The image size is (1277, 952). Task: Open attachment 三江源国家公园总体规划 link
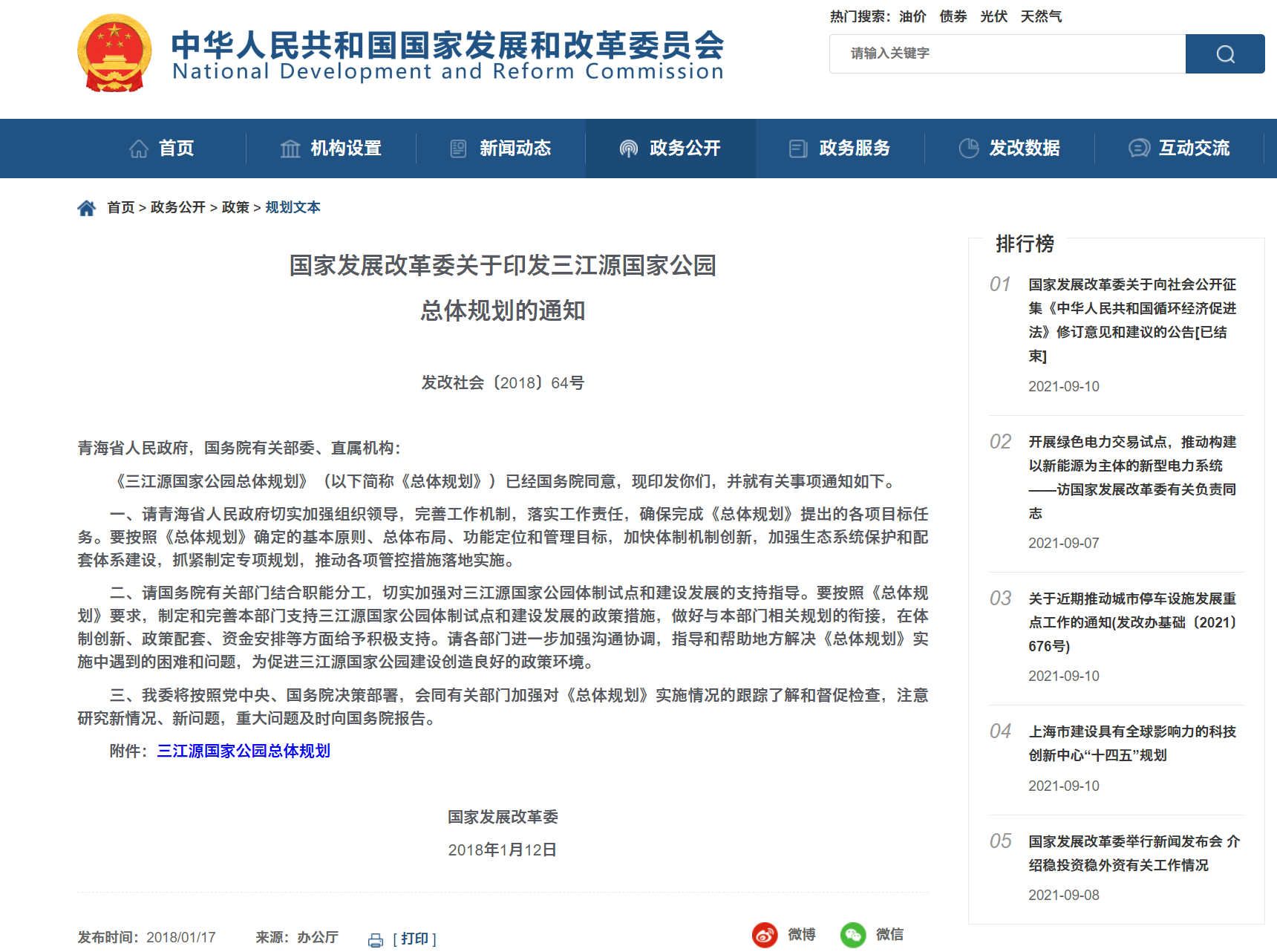244,751
